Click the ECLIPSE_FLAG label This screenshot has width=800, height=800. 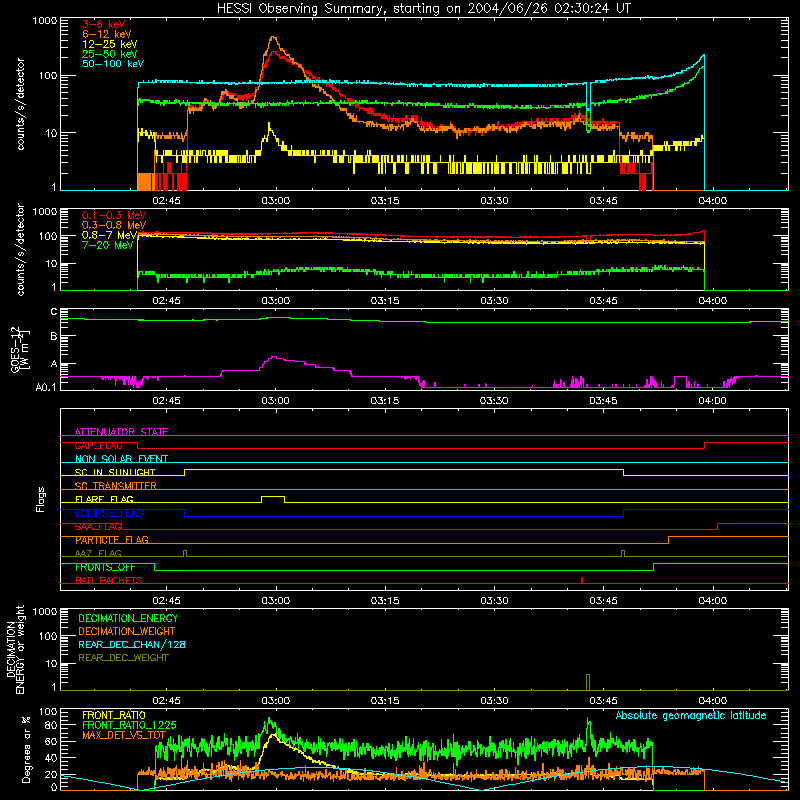109,513
